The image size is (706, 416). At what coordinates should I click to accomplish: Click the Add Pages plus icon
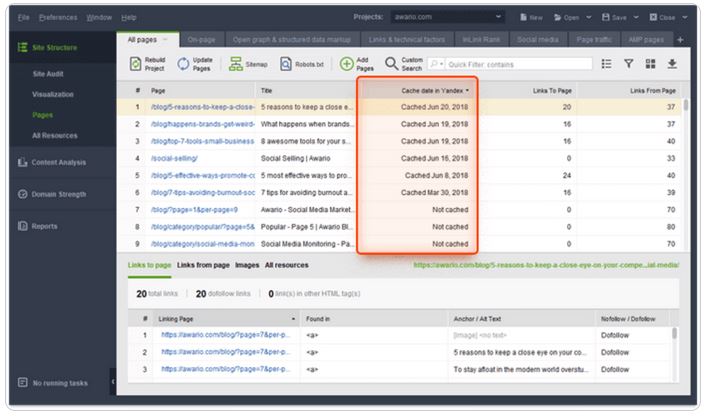click(346, 64)
